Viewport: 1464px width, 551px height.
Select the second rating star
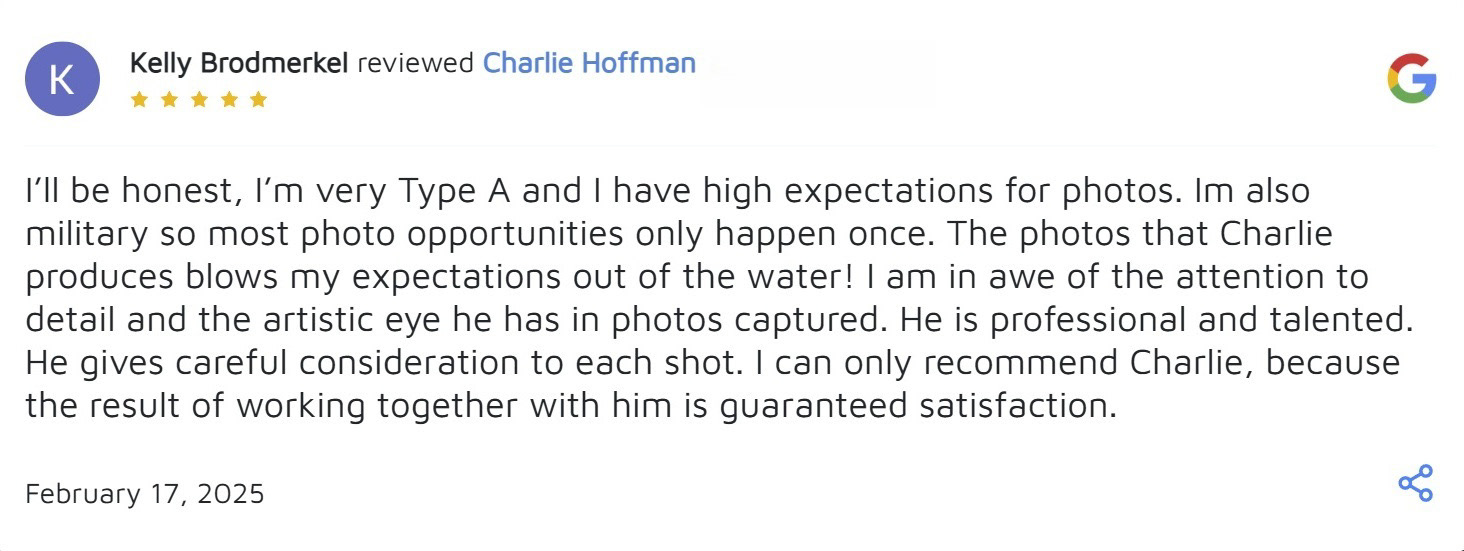point(169,99)
